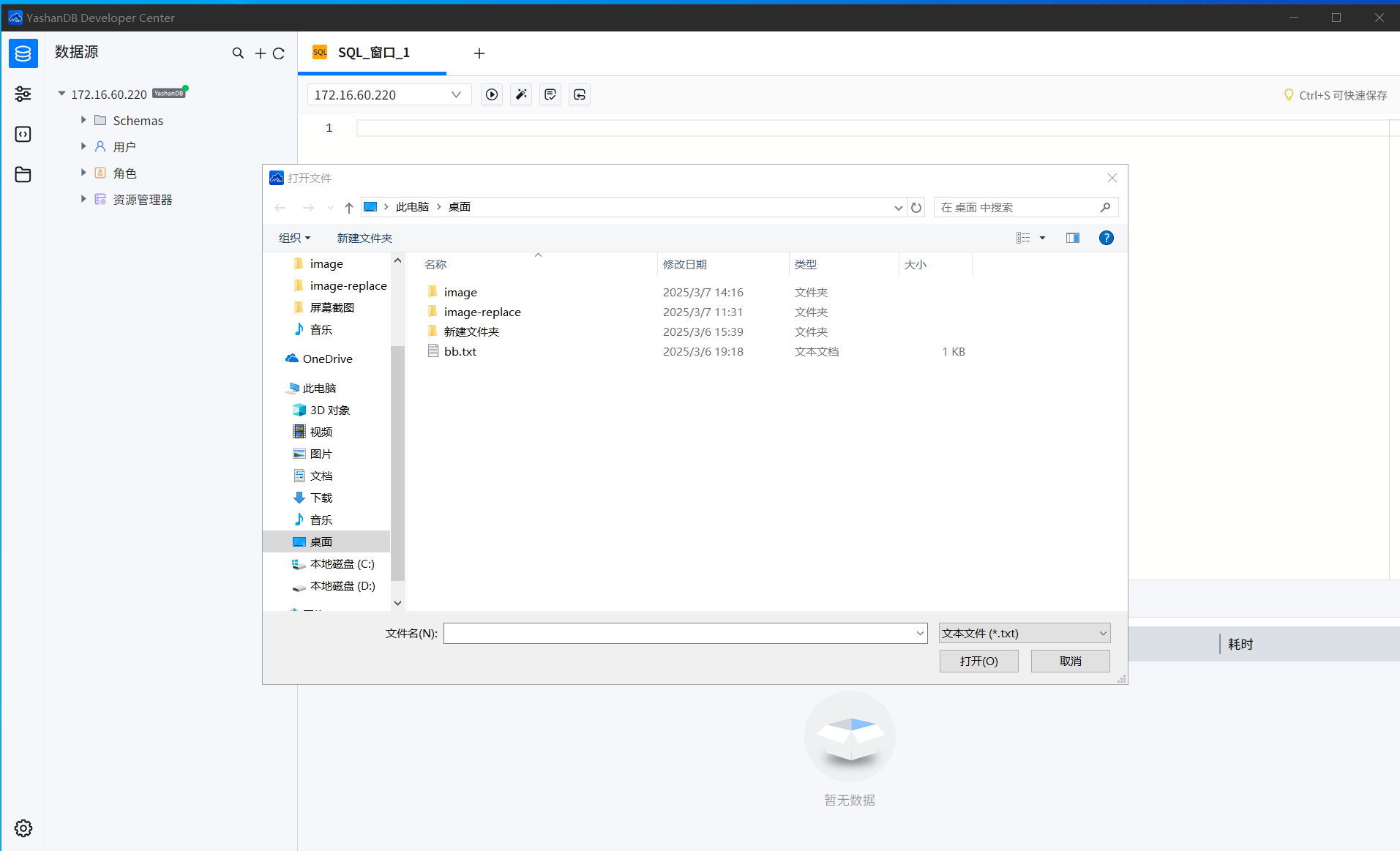Click the up-directory arrow in dialog

(x=349, y=208)
